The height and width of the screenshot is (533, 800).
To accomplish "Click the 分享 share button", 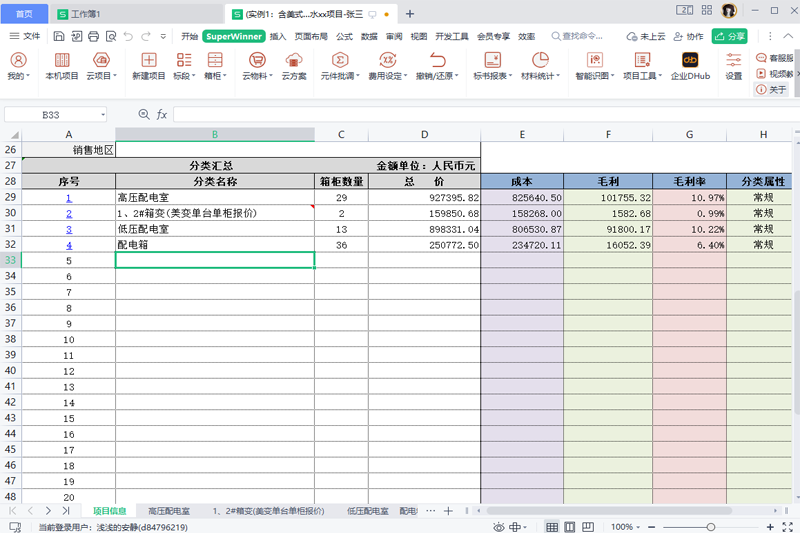I will 730,36.
